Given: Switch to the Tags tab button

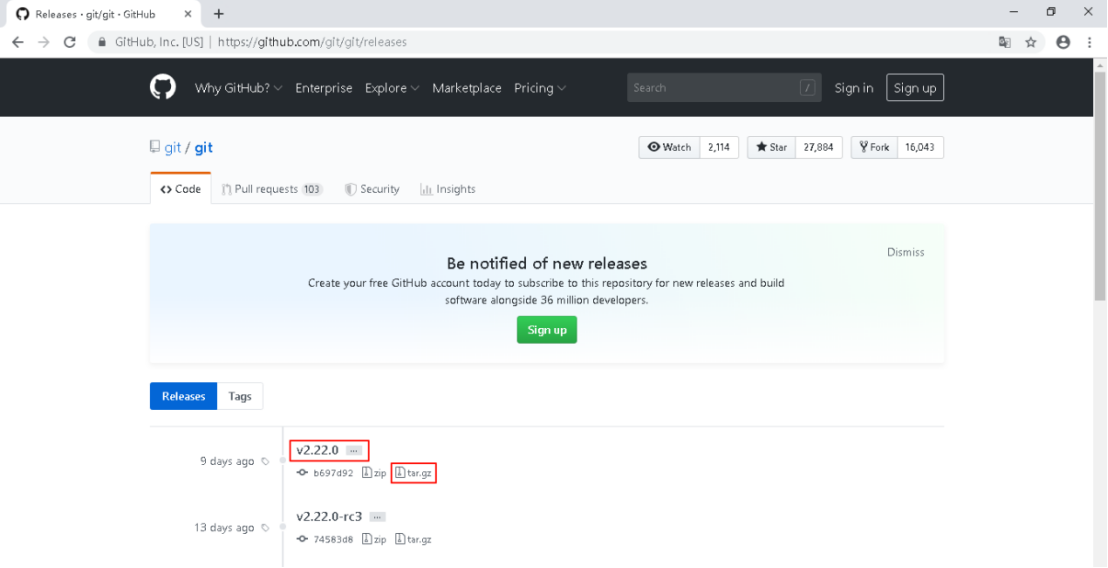Looking at the screenshot, I should (240, 396).
